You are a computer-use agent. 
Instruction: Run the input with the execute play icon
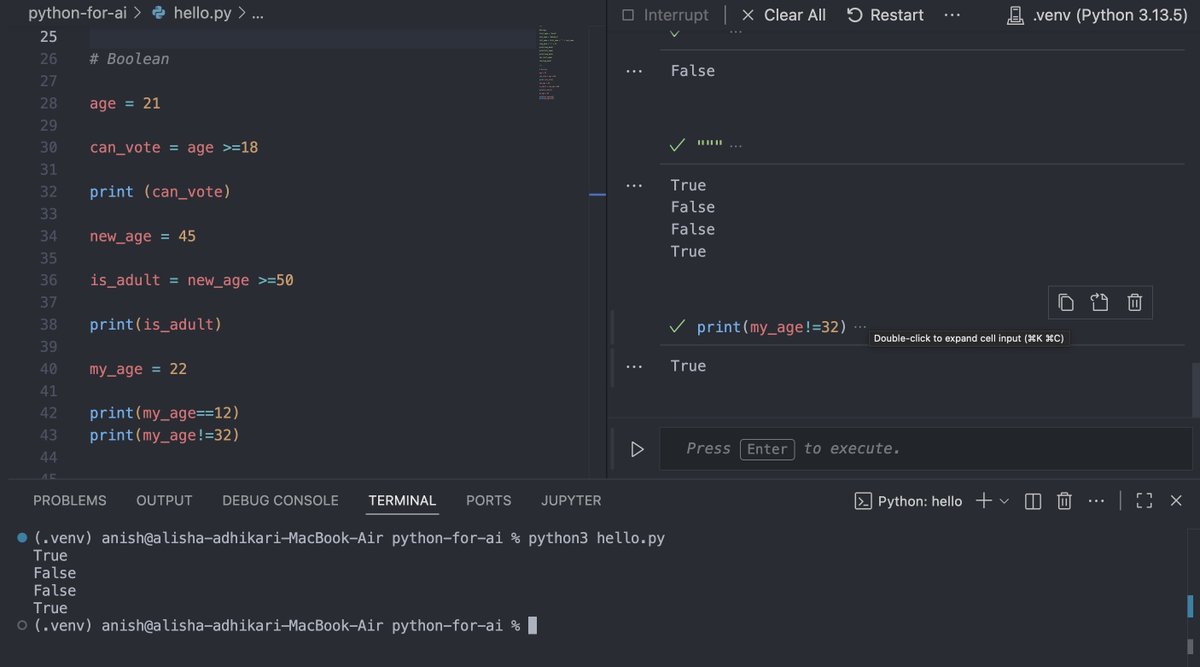[637, 449]
